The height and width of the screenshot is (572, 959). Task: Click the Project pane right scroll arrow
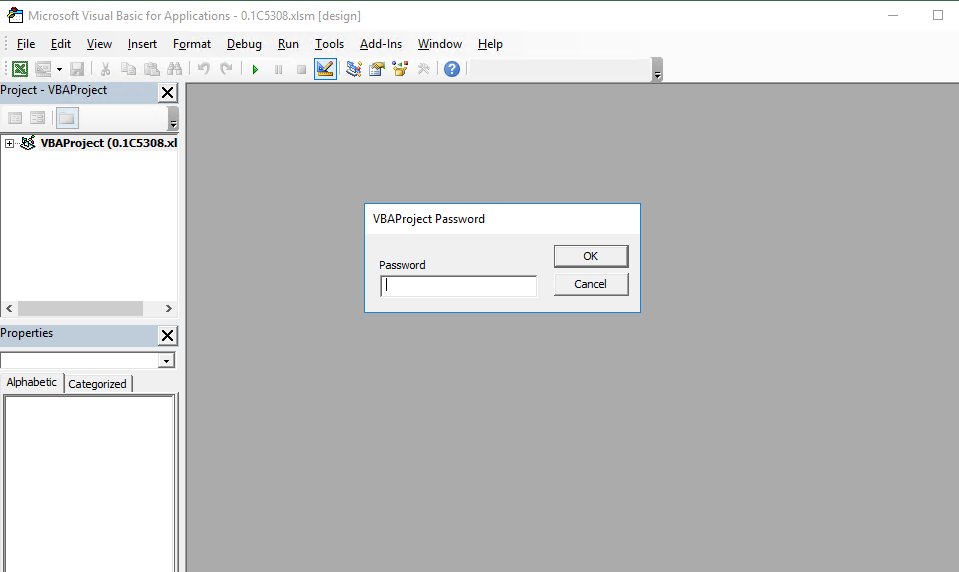(x=169, y=308)
